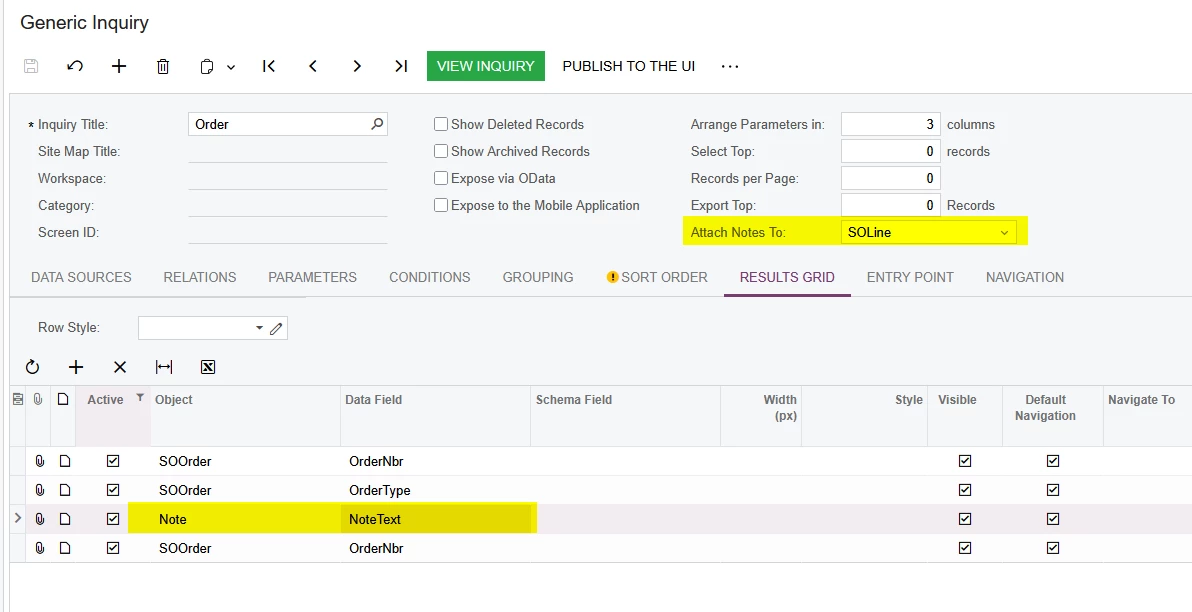Go to the next record
This screenshot has height=612, width=1192.
pyautogui.click(x=357, y=66)
